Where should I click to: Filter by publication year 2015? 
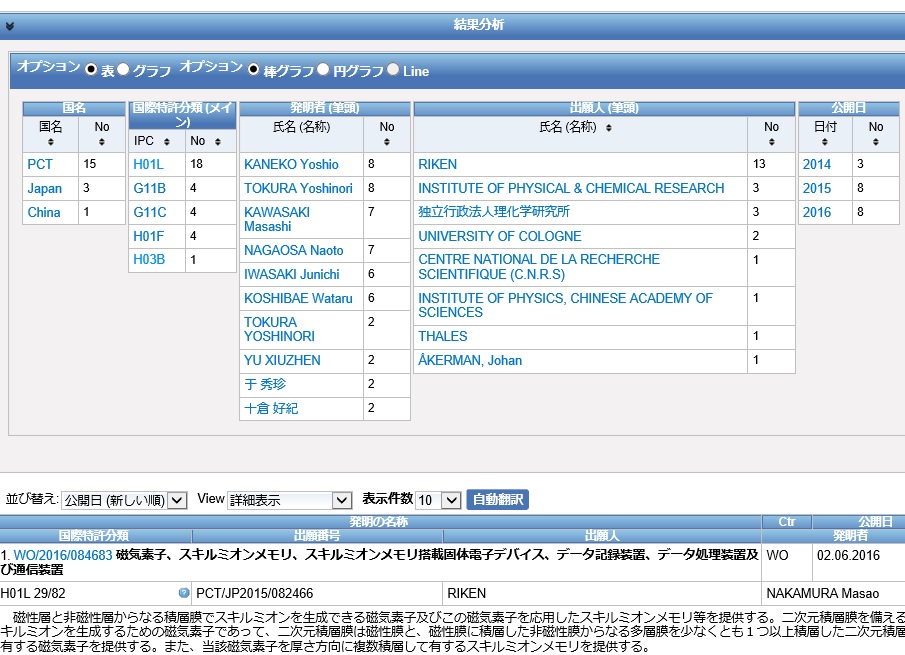coord(817,189)
